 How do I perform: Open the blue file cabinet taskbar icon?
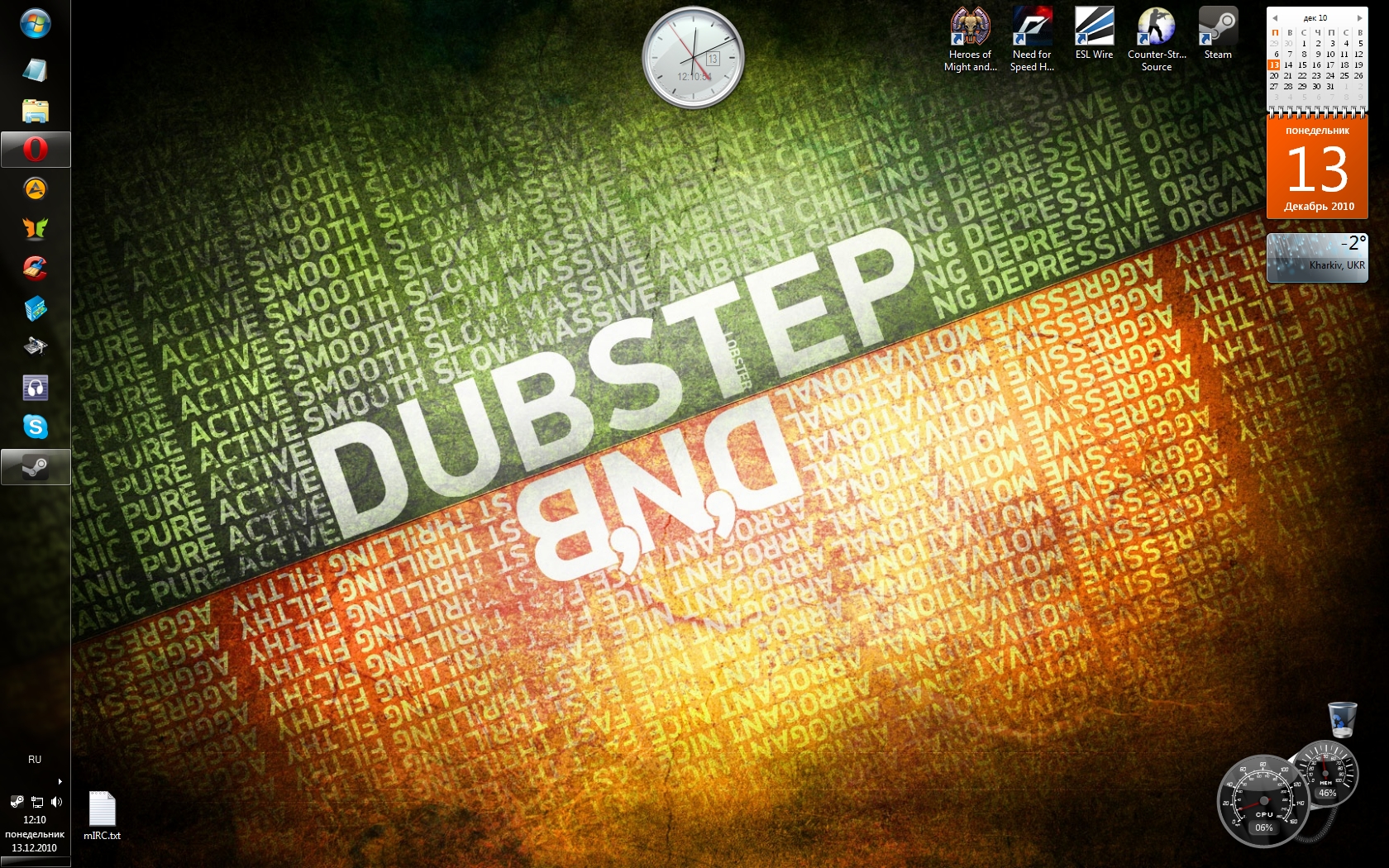point(35,308)
